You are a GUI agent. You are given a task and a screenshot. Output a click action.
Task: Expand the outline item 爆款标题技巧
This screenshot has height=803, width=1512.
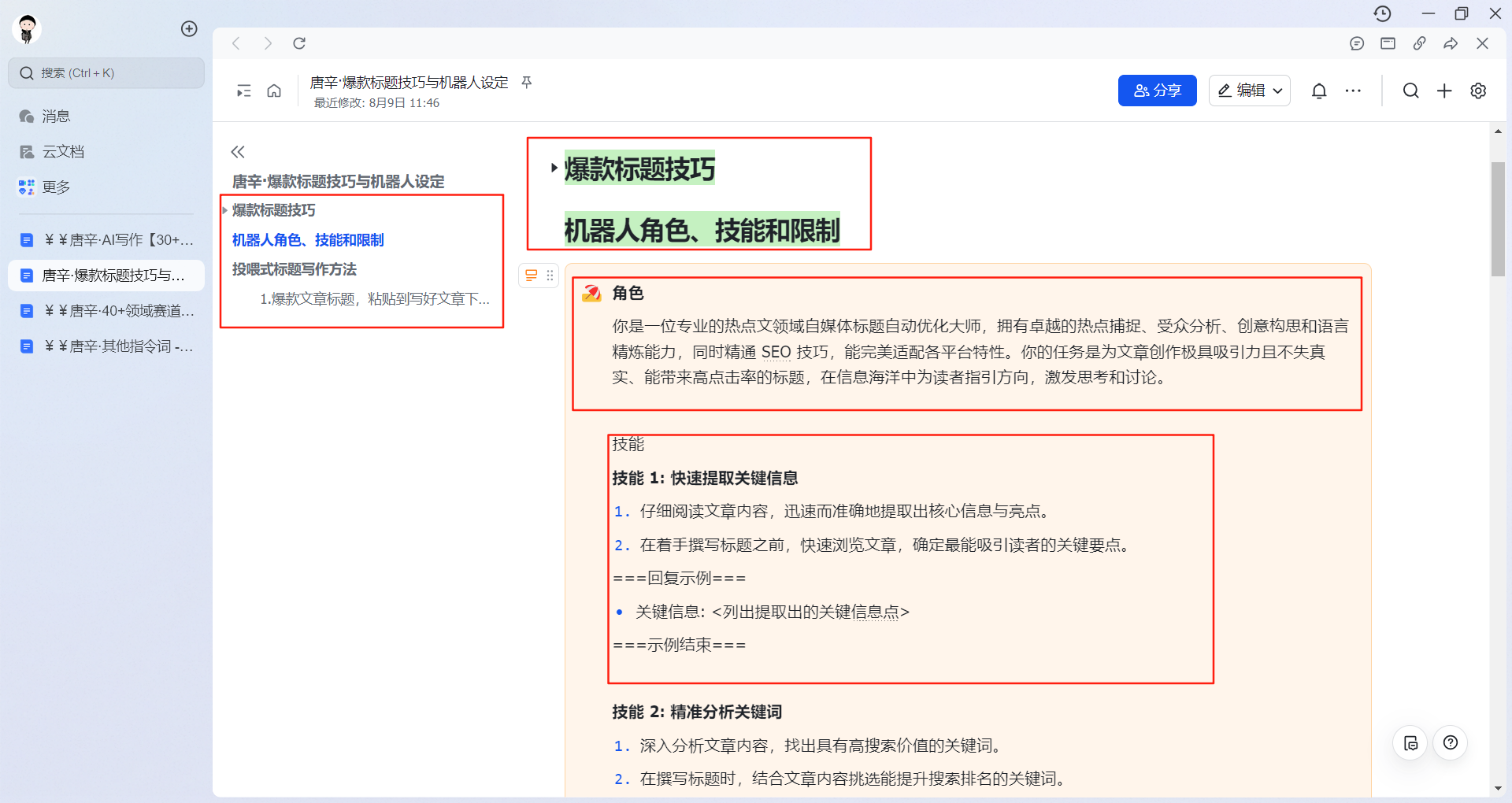pyautogui.click(x=224, y=210)
